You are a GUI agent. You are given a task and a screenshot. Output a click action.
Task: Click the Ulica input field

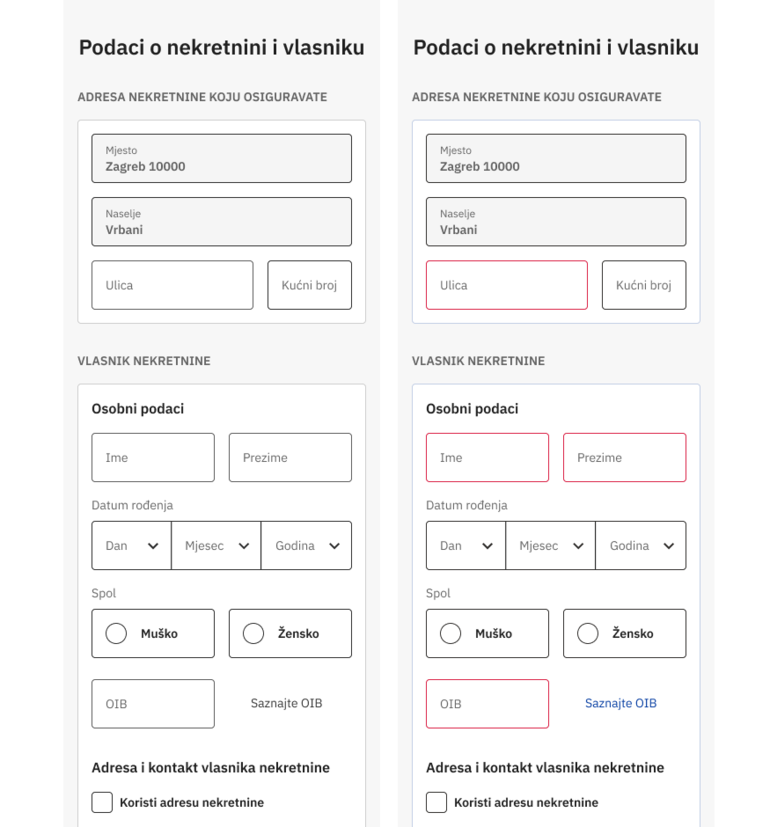170,285
